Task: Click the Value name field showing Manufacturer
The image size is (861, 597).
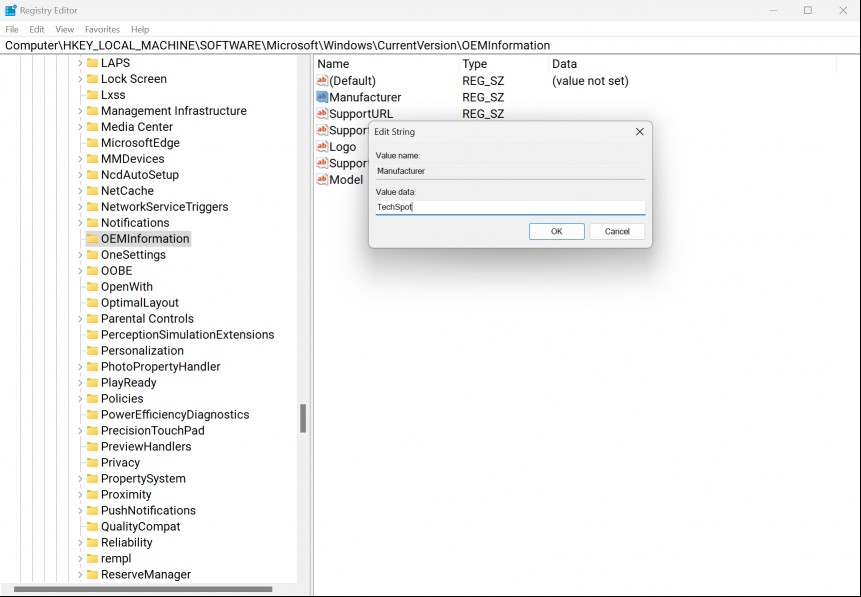Action: click(x=510, y=171)
